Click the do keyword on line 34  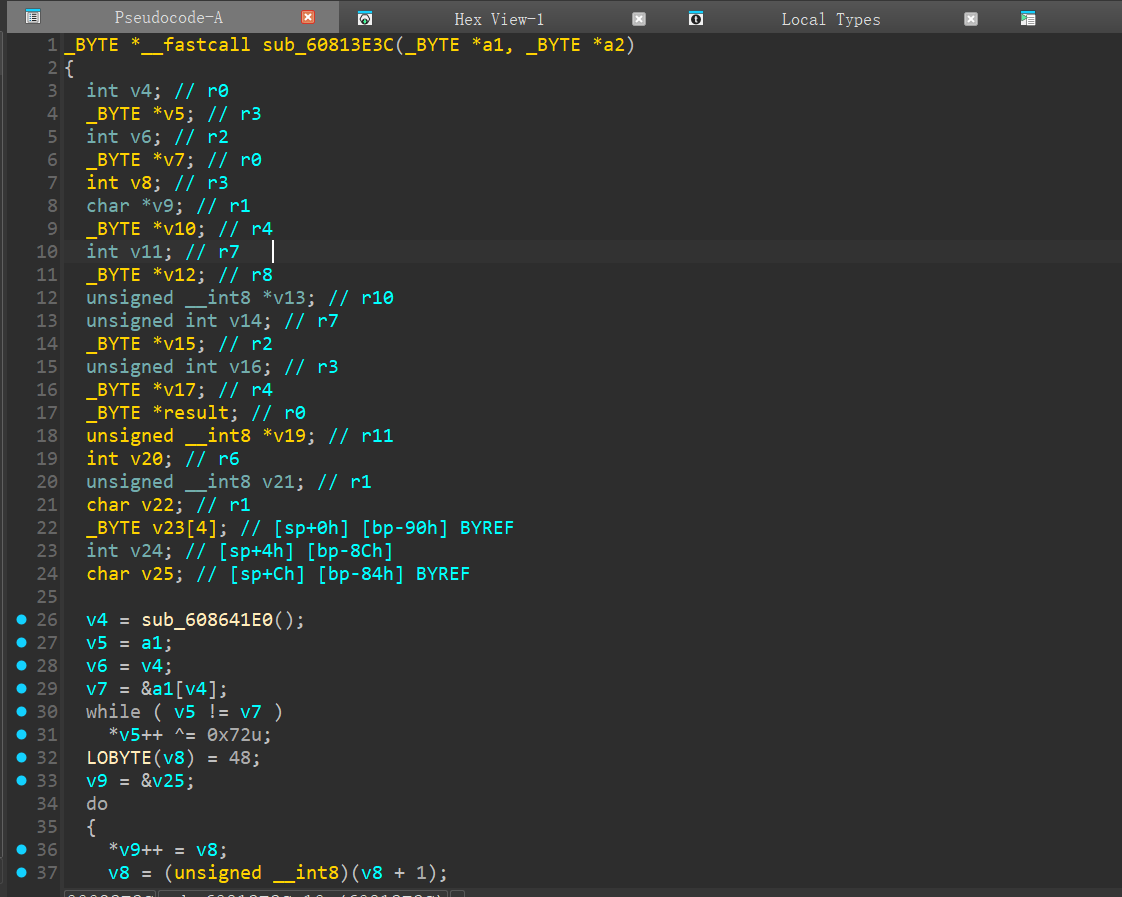pos(97,803)
